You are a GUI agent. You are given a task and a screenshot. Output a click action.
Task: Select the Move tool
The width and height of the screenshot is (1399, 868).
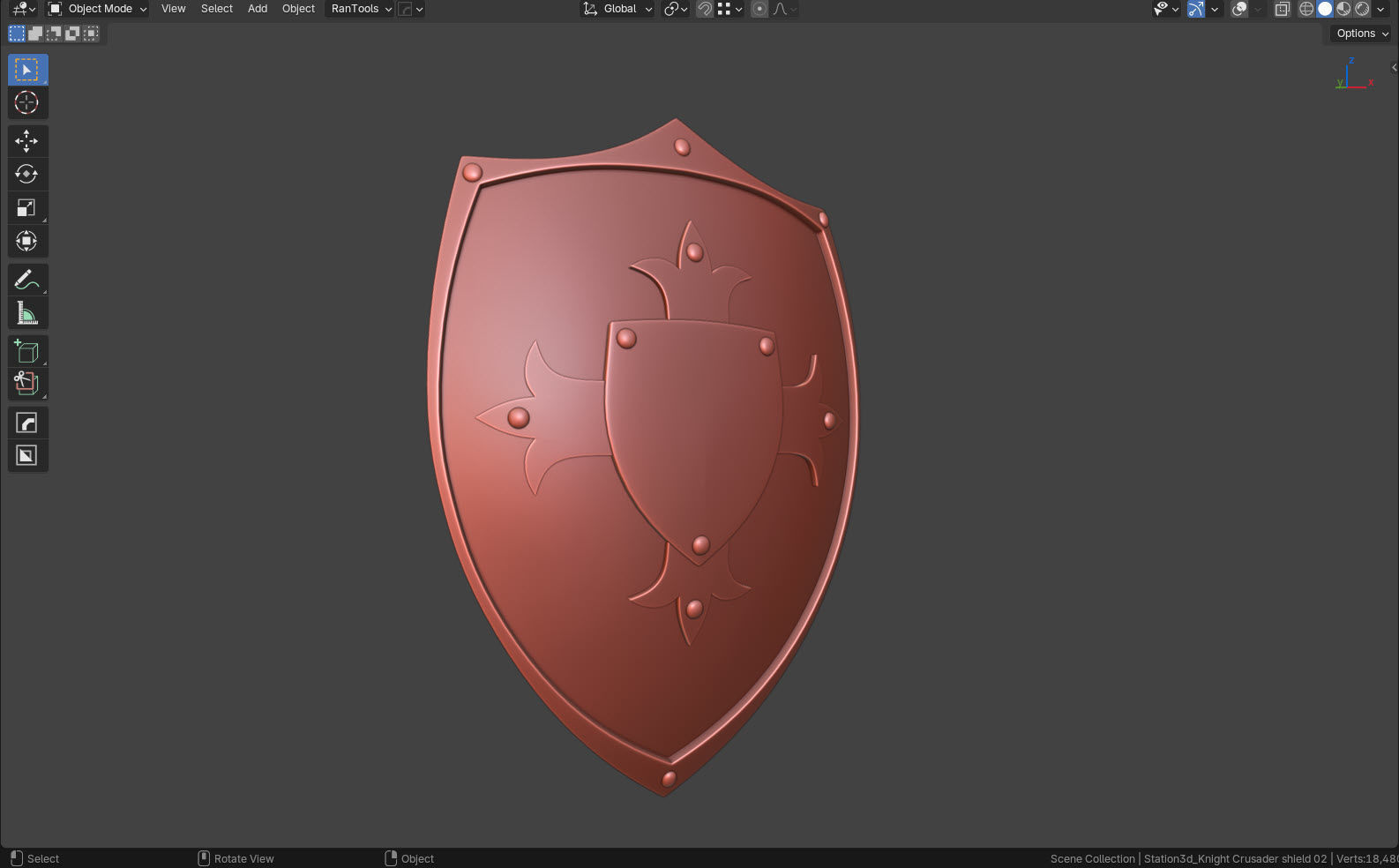coord(27,141)
